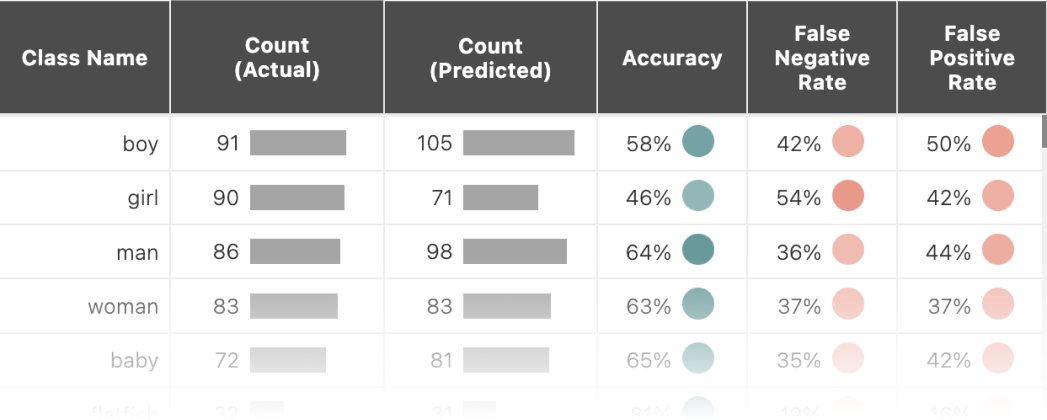Sort by the Count (Predicted) column header
The width and height of the screenshot is (1047, 420).
(x=490, y=58)
